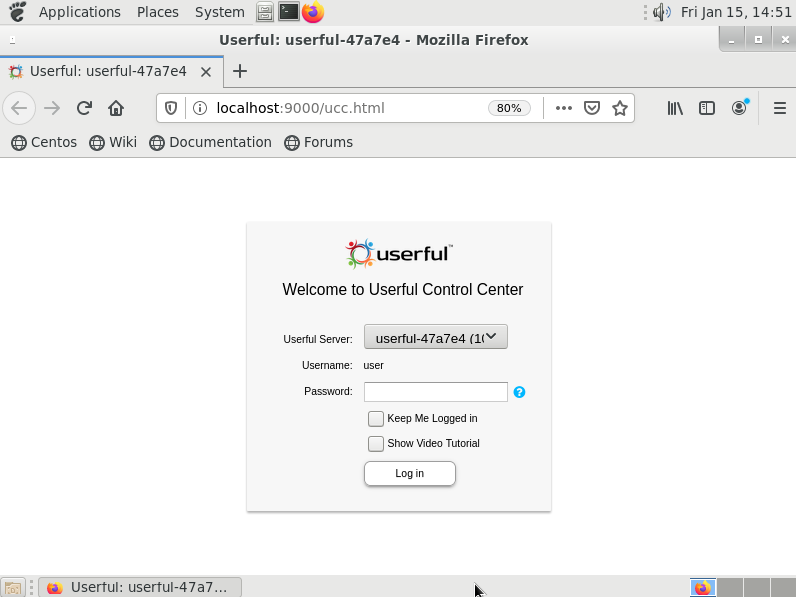Open the Documentation bookmark
The height and width of the screenshot is (597, 796).
point(210,142)
